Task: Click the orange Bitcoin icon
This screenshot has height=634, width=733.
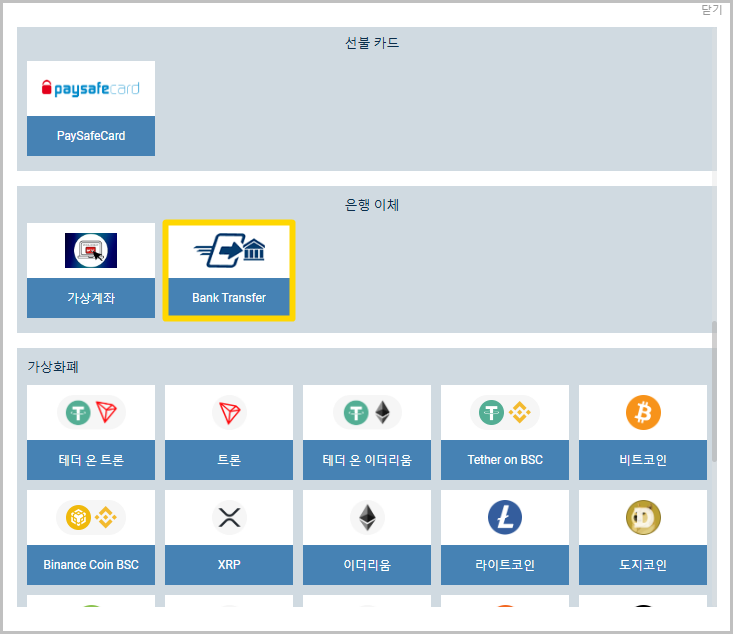Action: [x=643, y=412]
